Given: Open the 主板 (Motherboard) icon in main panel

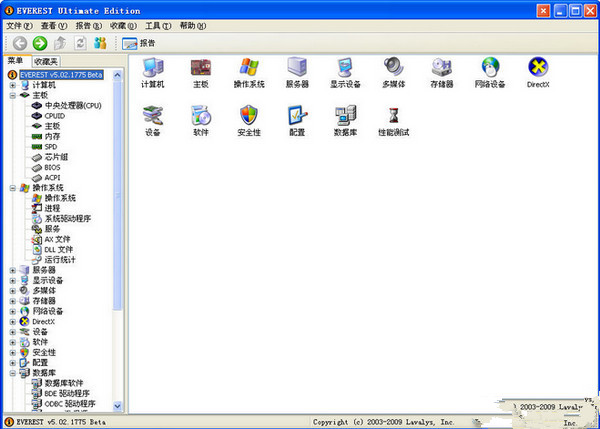Looking at the screenshot, I should pyautogui.click(x=201, y=68).
